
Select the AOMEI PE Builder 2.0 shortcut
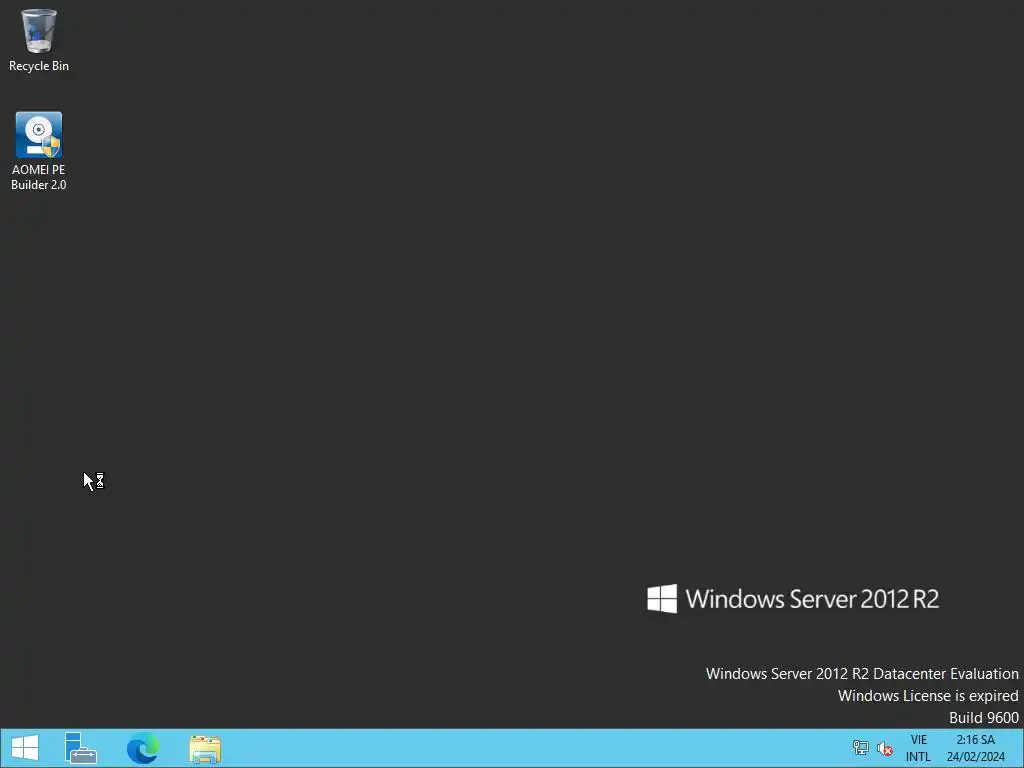click(x=39, y=151)
